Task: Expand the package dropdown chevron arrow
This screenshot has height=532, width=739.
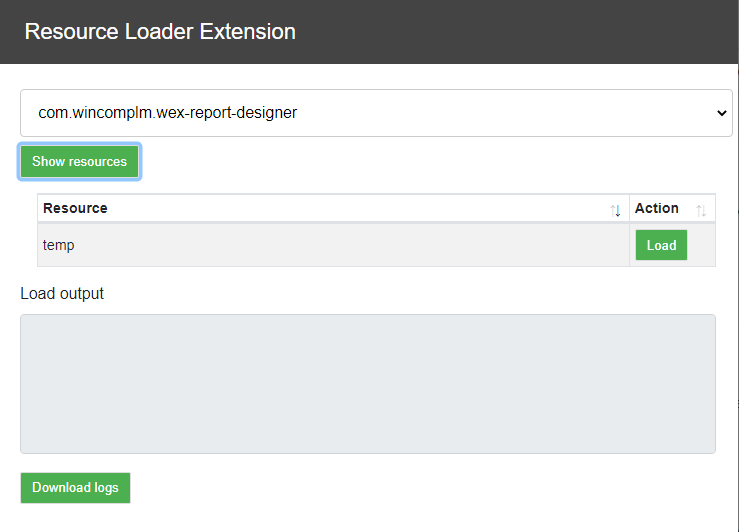Action: (721, 113)
